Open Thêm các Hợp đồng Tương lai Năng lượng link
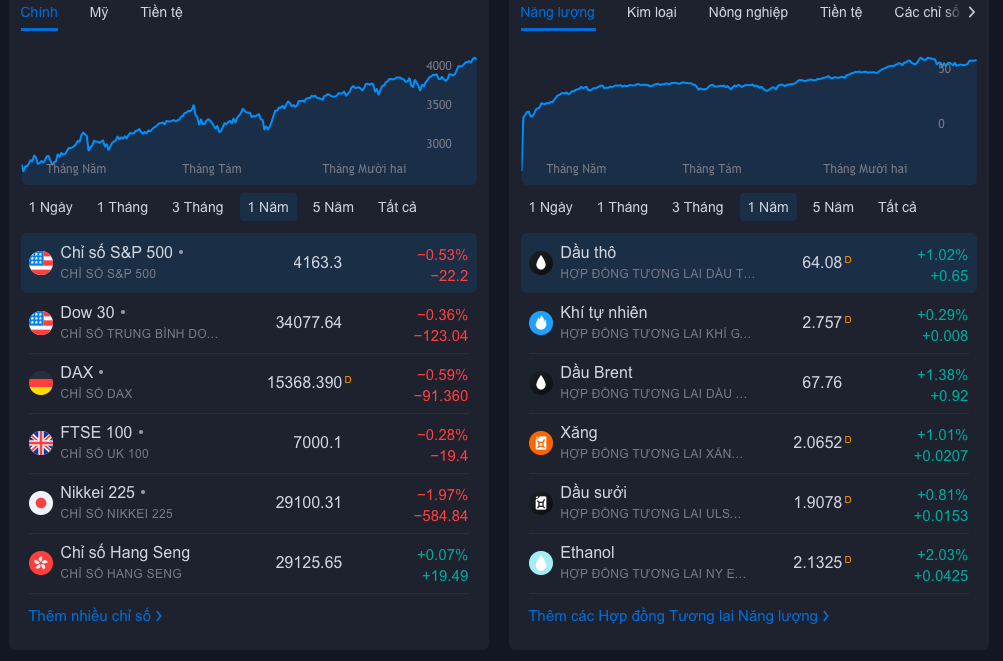Viewport: 1003px width, 661px height. point(679,616)
